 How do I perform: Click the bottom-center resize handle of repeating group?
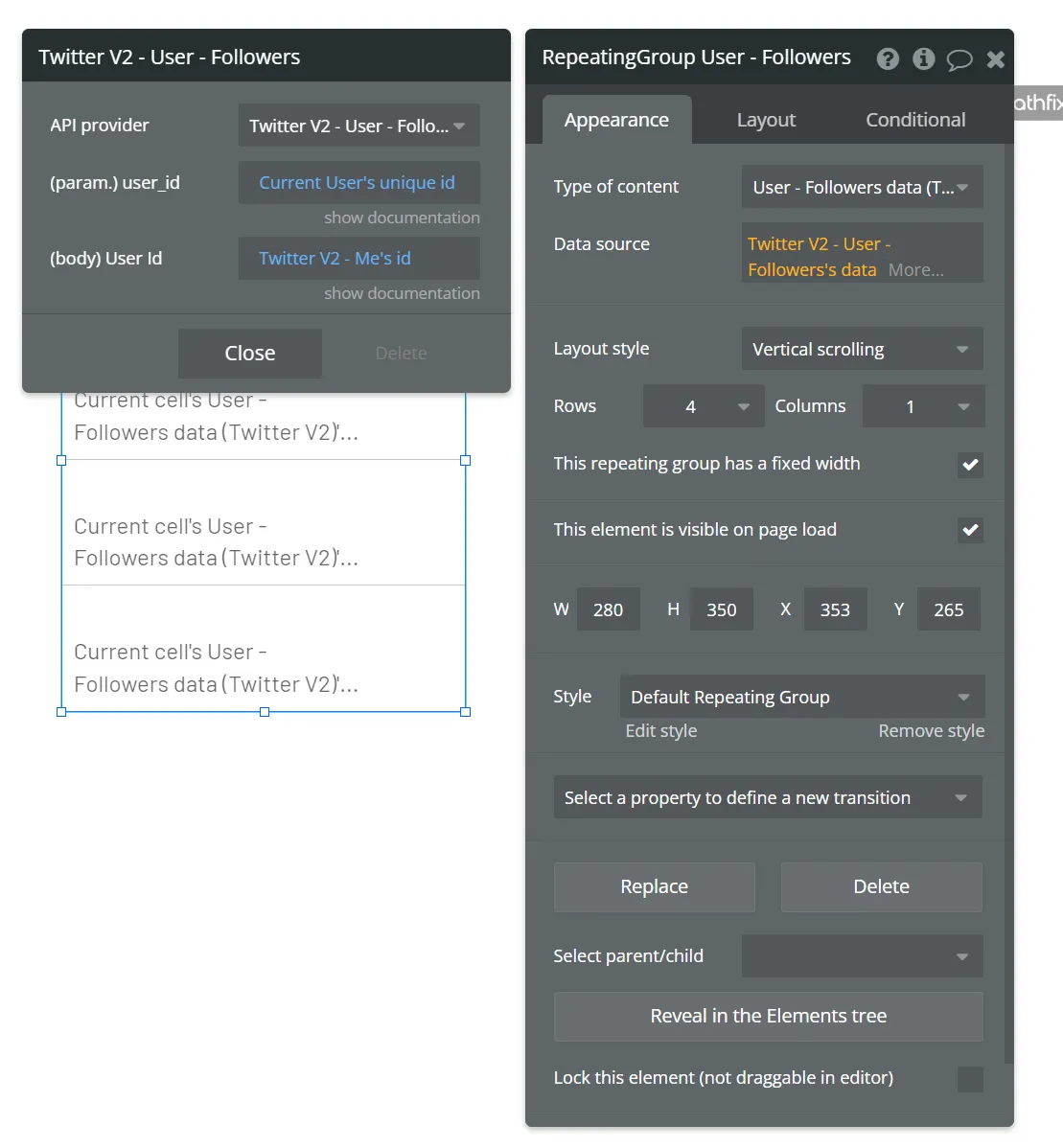265,712
